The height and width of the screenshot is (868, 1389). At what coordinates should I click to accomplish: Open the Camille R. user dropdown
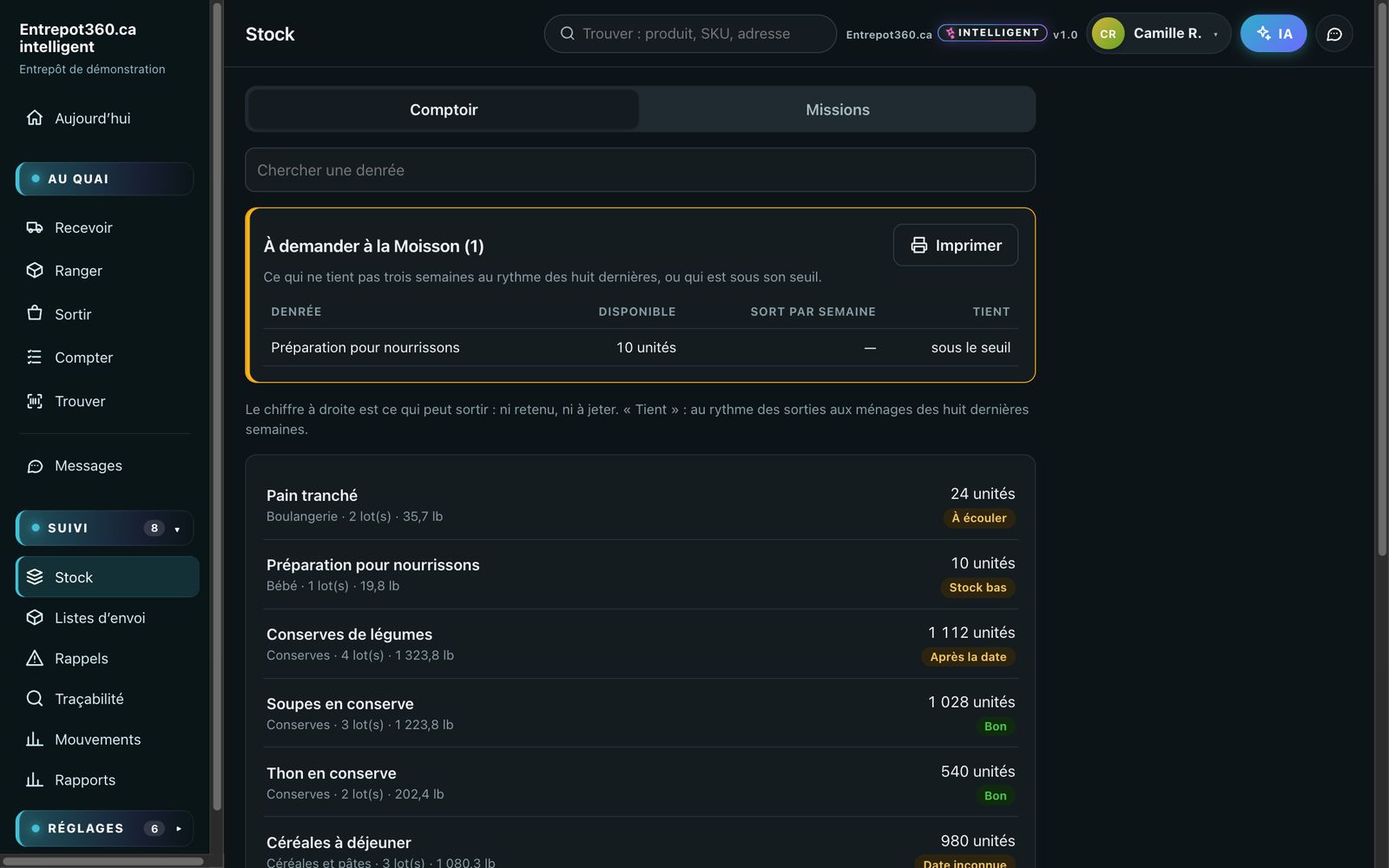click(1159, 34)
